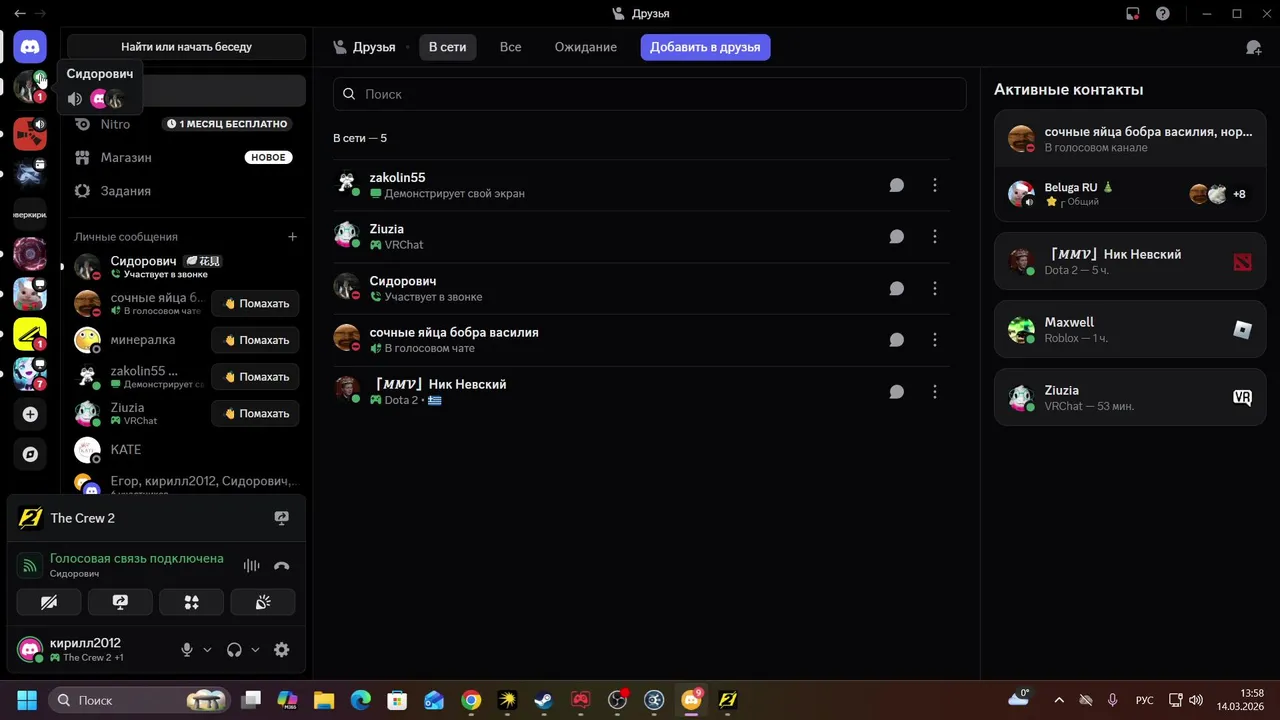
Task: Open volume control in system tray
Action: coord(1196,700)
